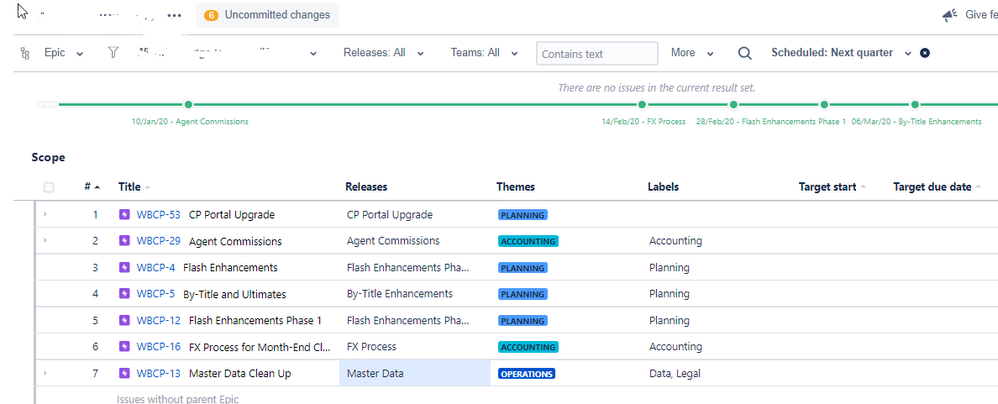Click the Themes column header
The image size is (998, 404).
(516, 187)
